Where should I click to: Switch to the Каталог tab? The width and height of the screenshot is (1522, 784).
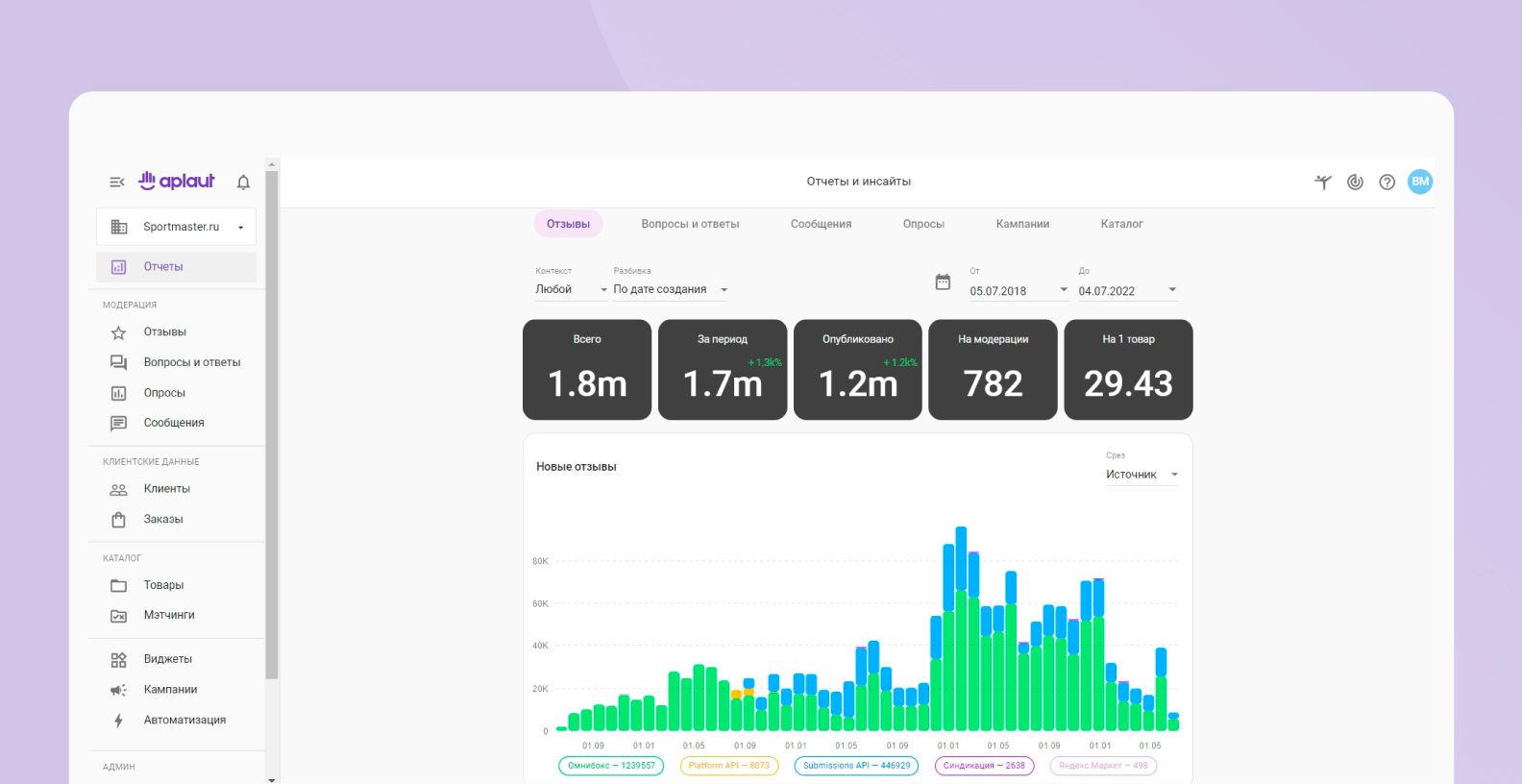(1121, 224)
